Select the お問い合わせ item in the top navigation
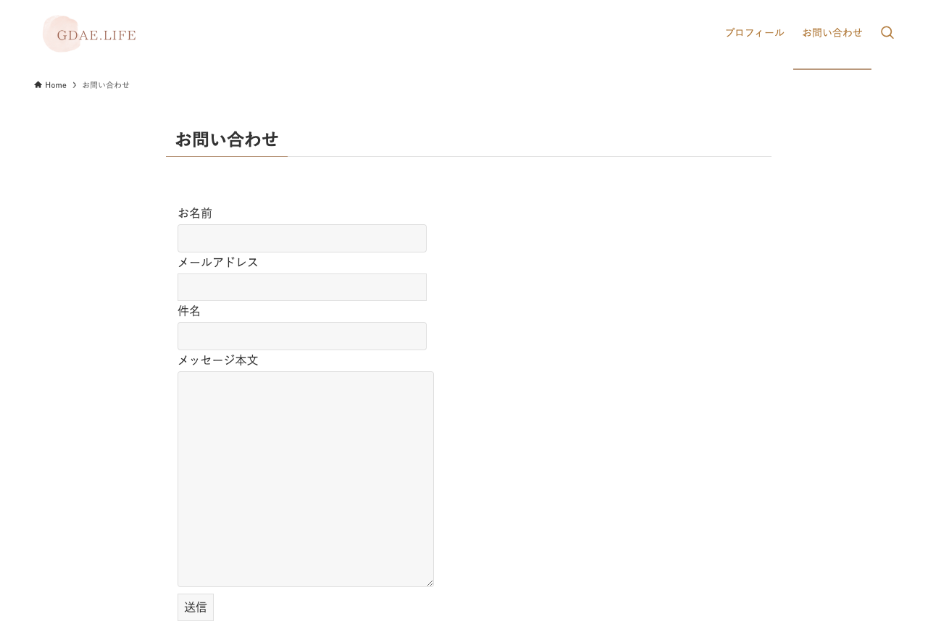 coord(831,33)
